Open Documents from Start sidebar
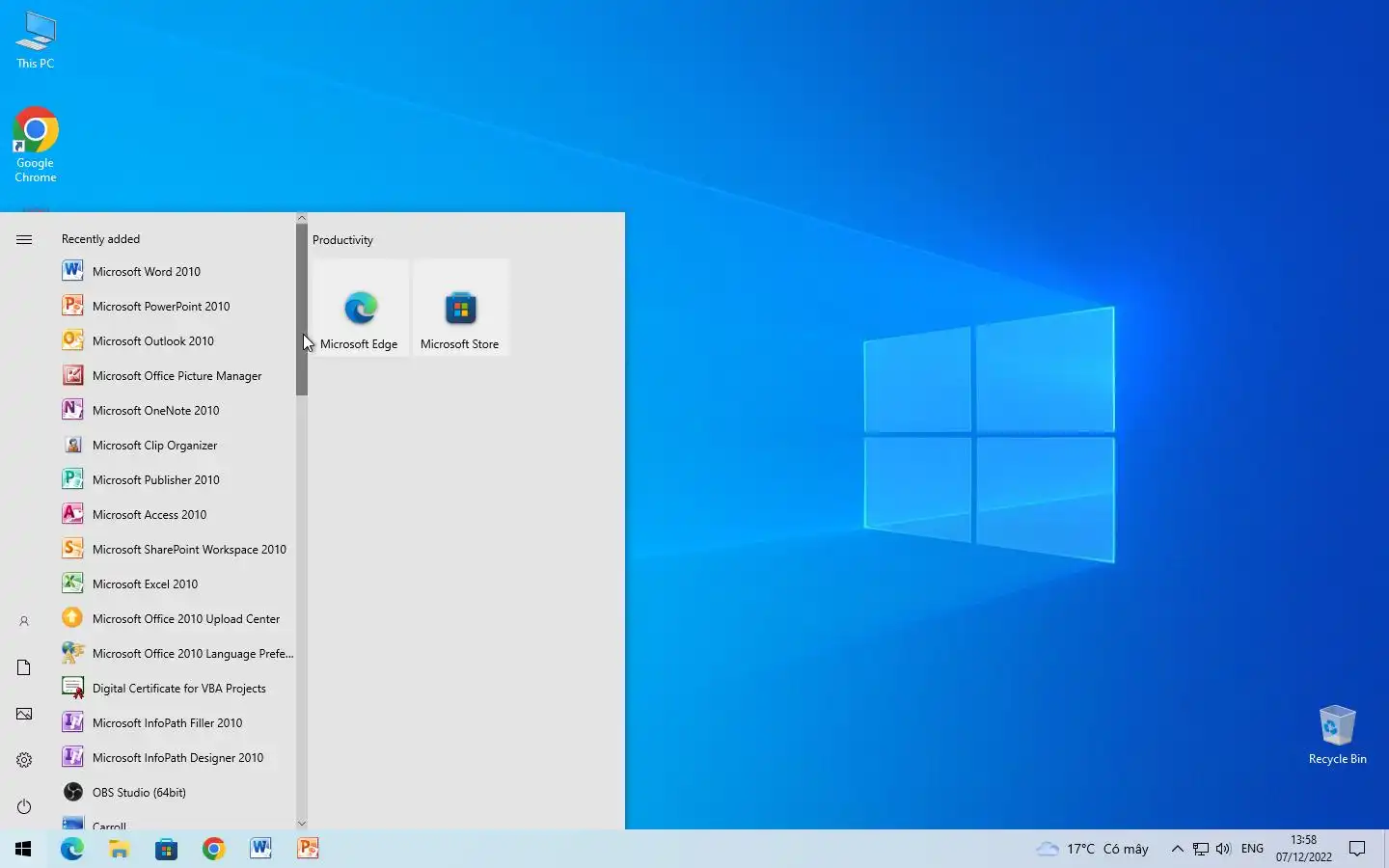 24,667
